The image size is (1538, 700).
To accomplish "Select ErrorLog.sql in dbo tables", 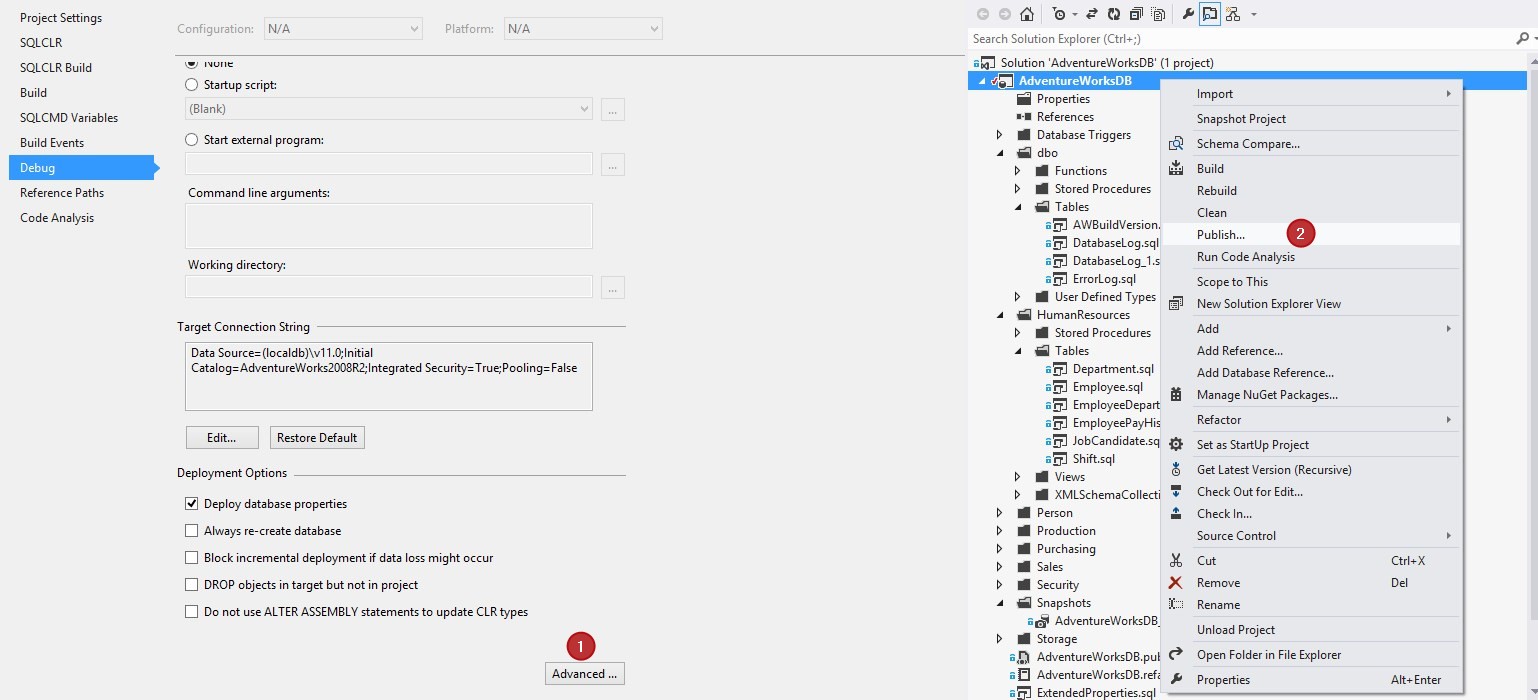I will (1104, 279).
